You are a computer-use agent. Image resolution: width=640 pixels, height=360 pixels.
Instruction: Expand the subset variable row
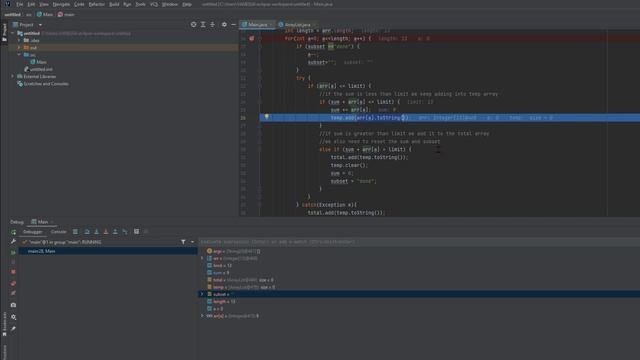(x=202, y=294)
